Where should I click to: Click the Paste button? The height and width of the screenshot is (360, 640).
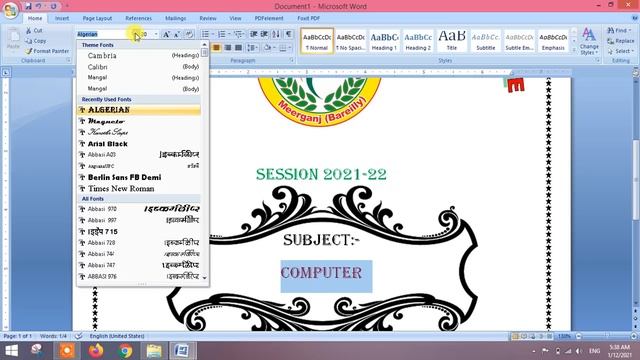(13, 39)
